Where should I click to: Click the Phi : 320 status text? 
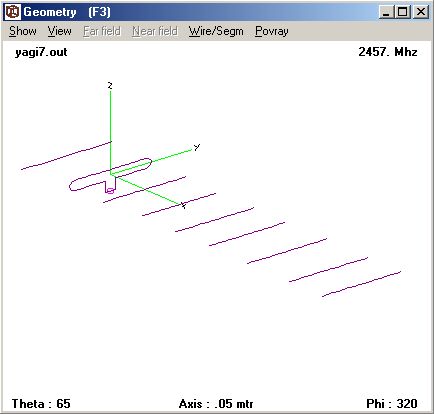(x=392, y=404)
